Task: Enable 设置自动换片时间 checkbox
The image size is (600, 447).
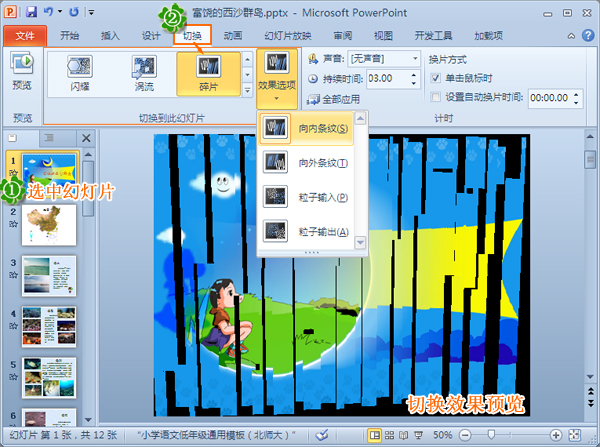Action: (x=435, y=97)
